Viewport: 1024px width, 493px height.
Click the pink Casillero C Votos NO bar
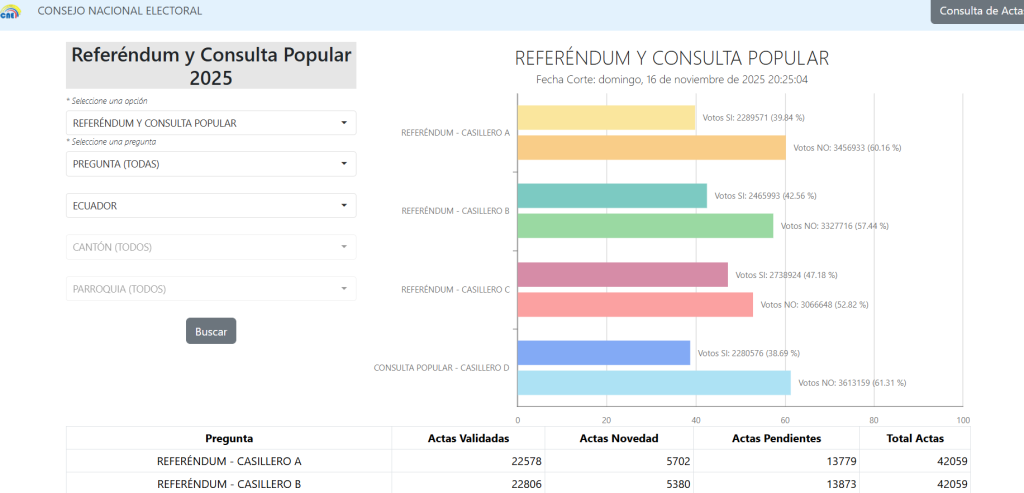coord(635,305)
